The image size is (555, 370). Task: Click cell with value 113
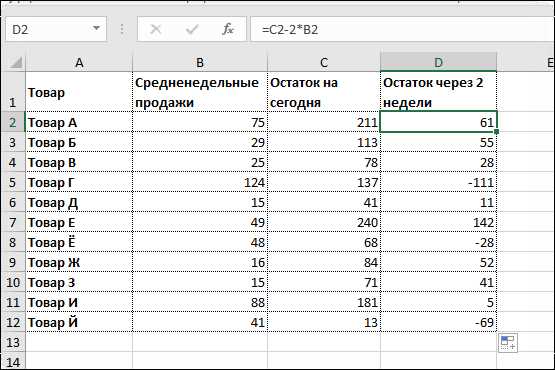pos(324,142)
